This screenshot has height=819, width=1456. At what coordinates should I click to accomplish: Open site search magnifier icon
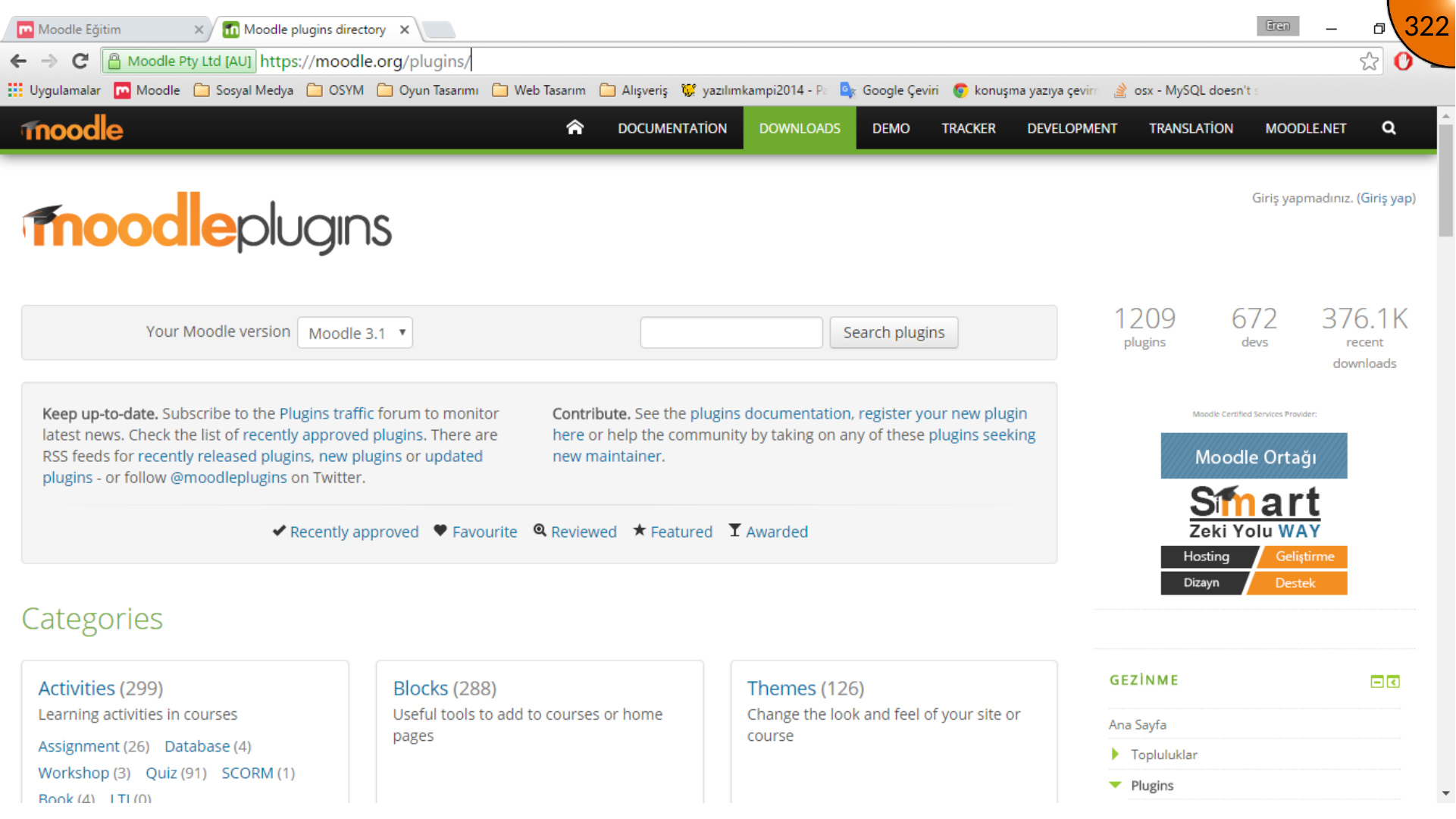pyautogui.click(x=1389, y=128)
